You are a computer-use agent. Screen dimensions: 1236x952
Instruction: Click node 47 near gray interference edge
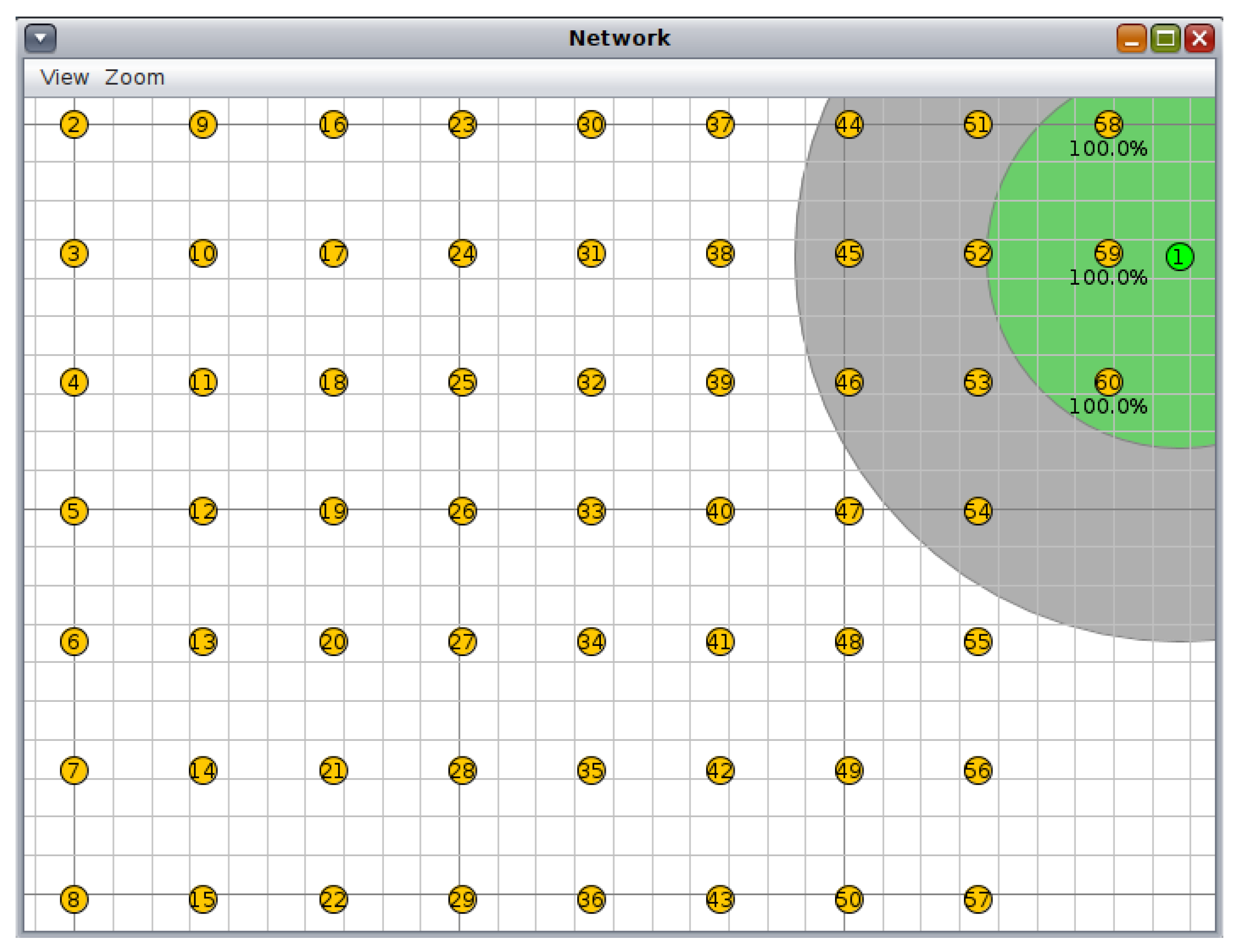(x=849, y=511)
